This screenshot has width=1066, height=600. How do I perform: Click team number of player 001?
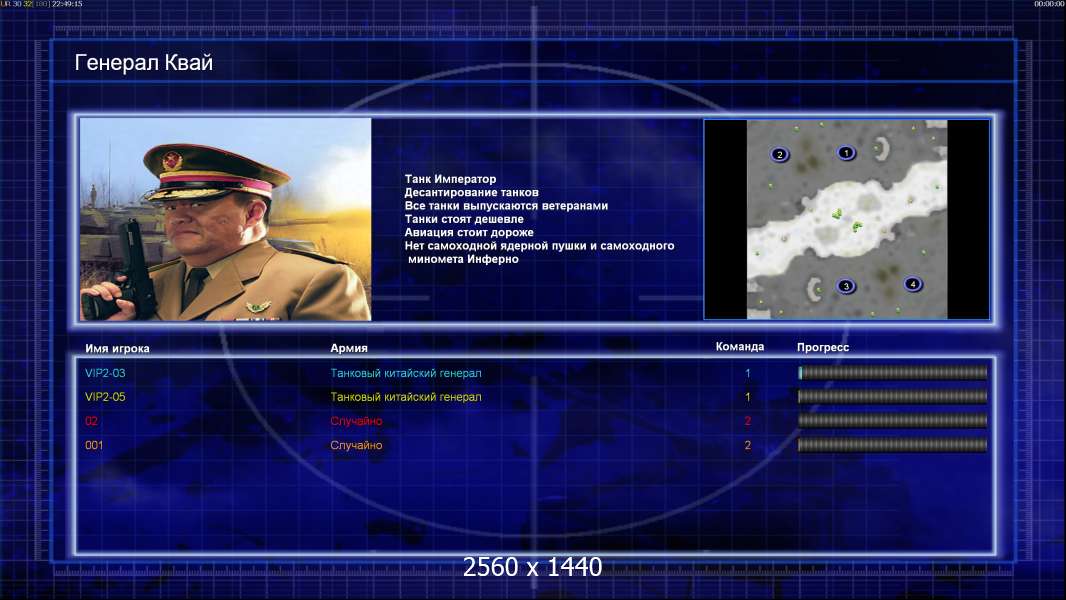[x=748, y=445]
